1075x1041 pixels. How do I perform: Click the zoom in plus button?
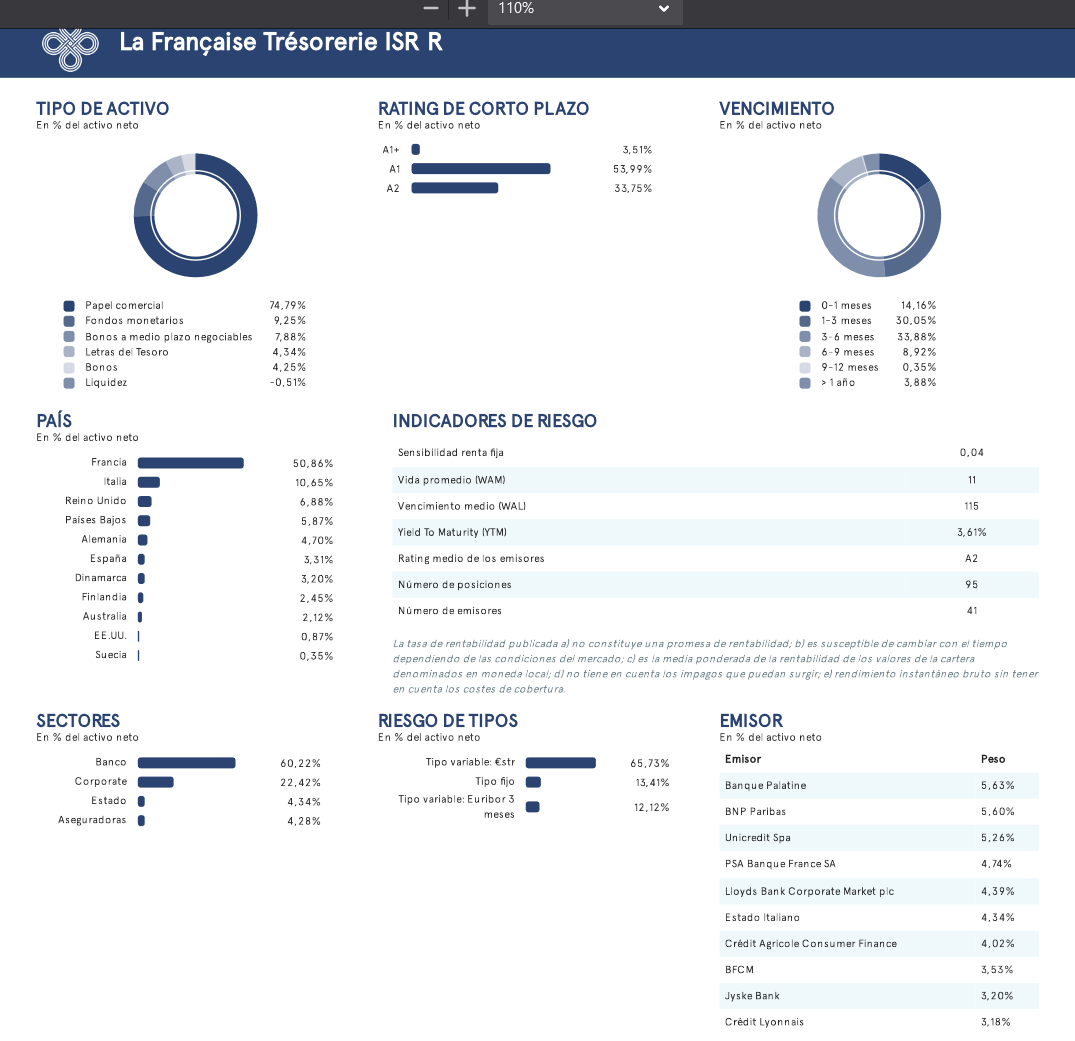tap(467, 9)
